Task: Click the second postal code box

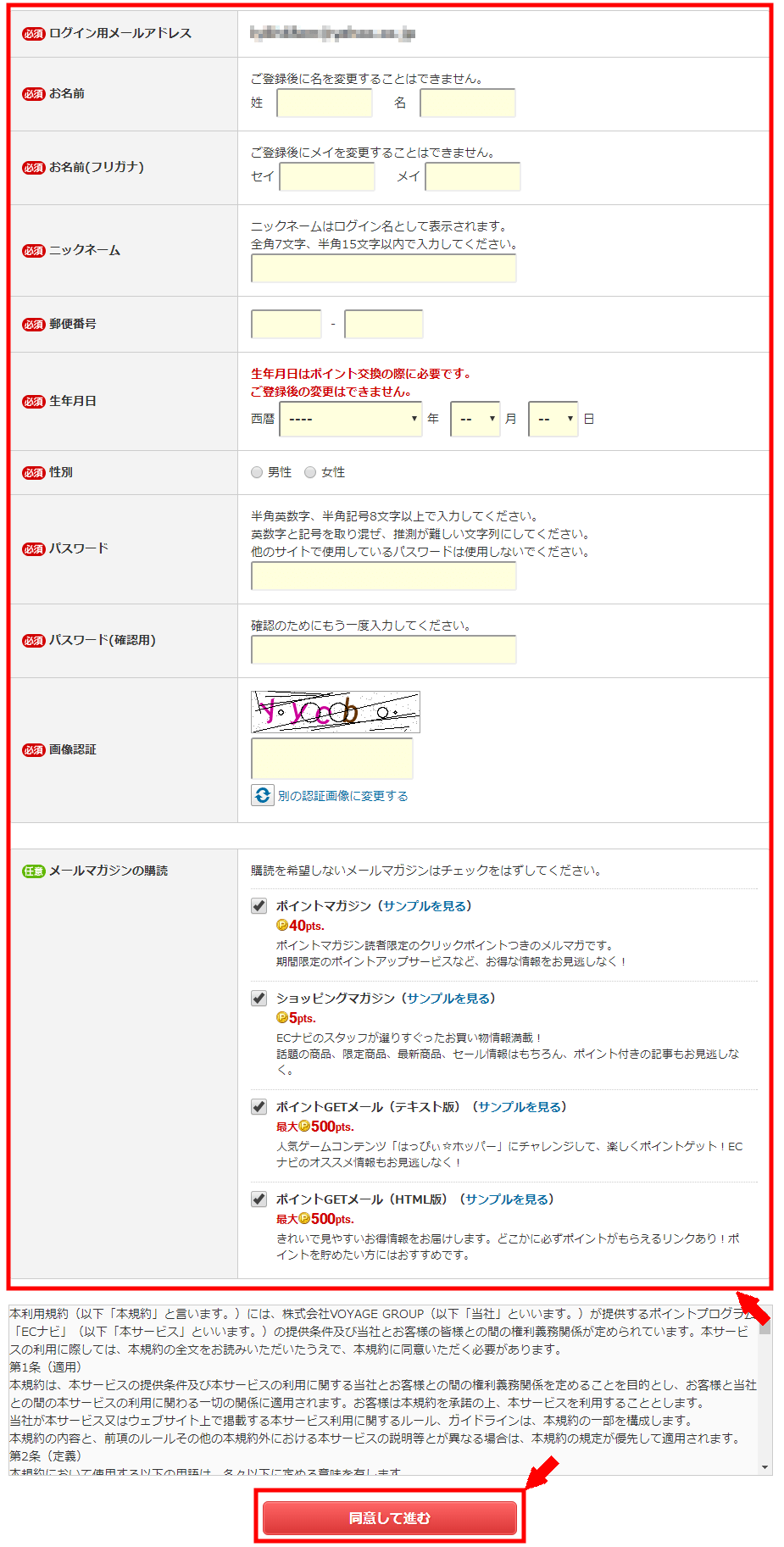Action: (384, 324)
